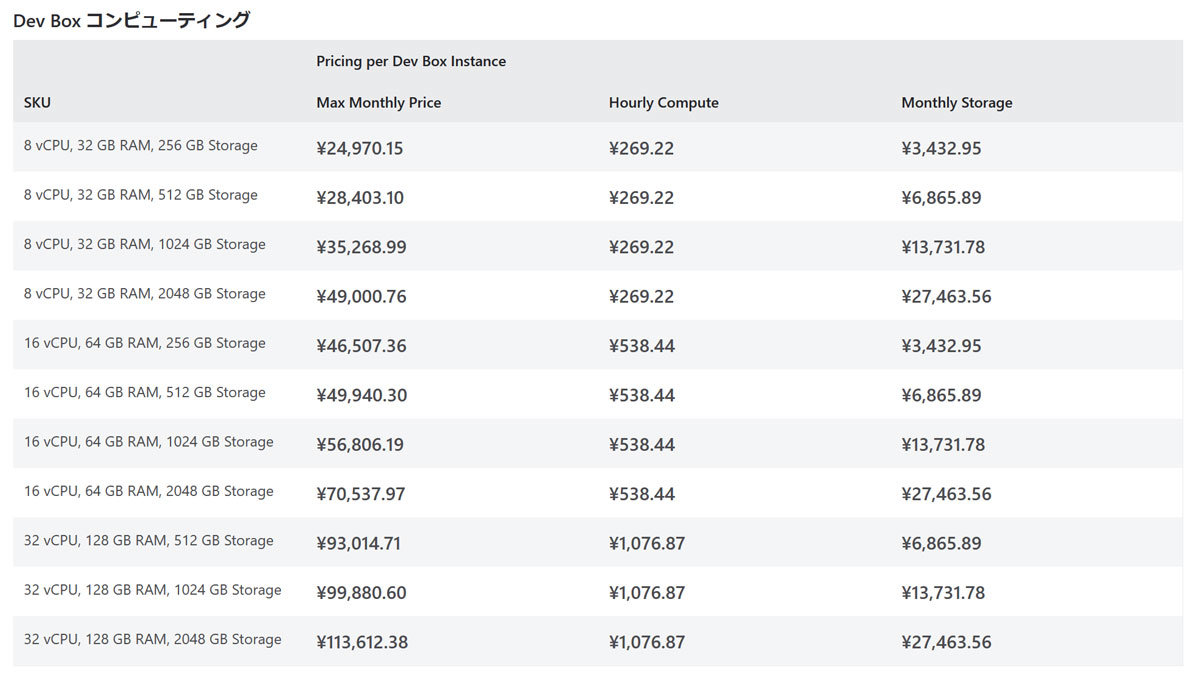Click the Dev Box コンピューティング heading
Screen dimensions: 1200x681
131,20
